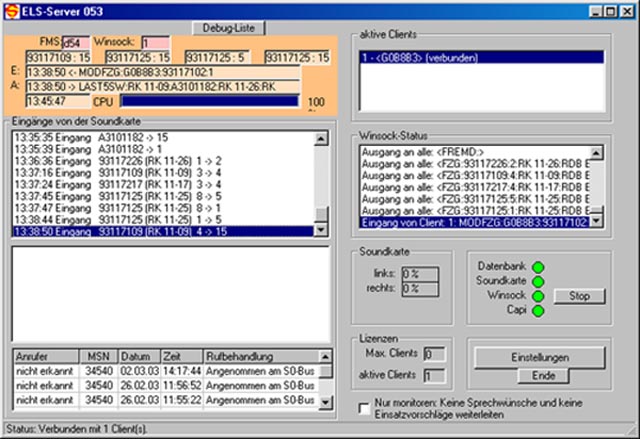
Task: Click the green Soundkarte status light
Action: tap(539, 282)
